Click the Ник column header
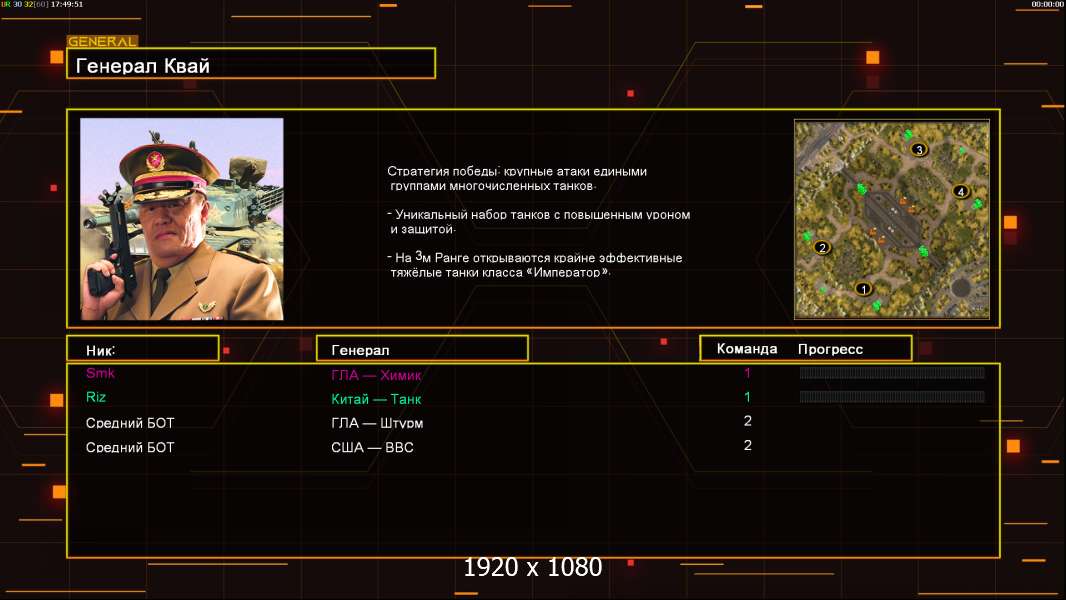This screenshot has height=600, width=1066. click(142, 349)
